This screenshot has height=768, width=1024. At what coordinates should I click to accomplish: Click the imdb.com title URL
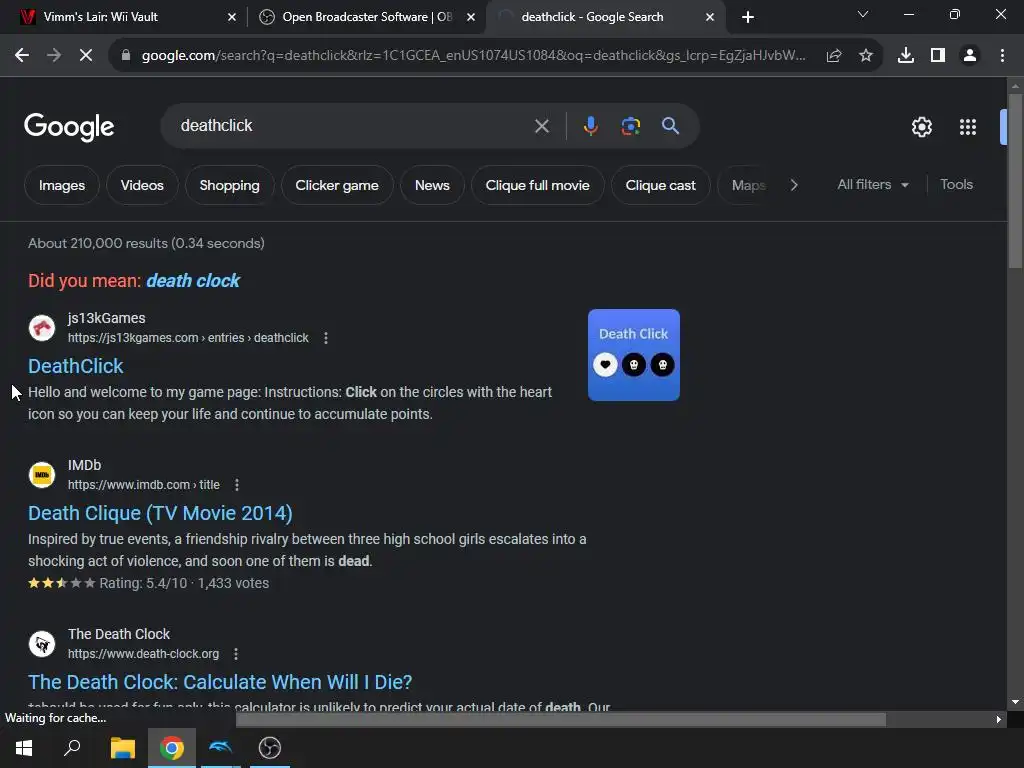tap(144, 485)
